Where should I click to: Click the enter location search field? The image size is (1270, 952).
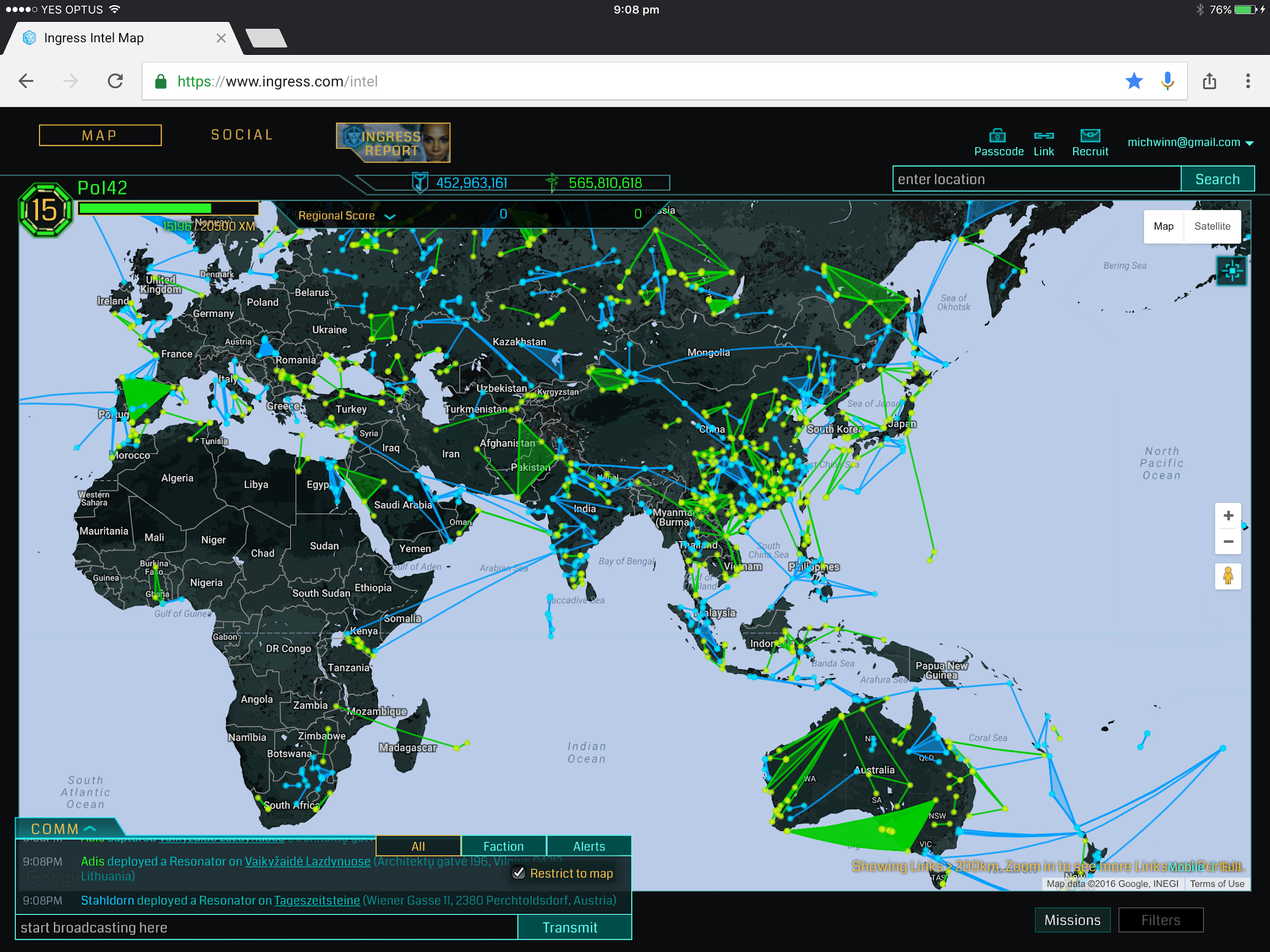[1035, 179]
